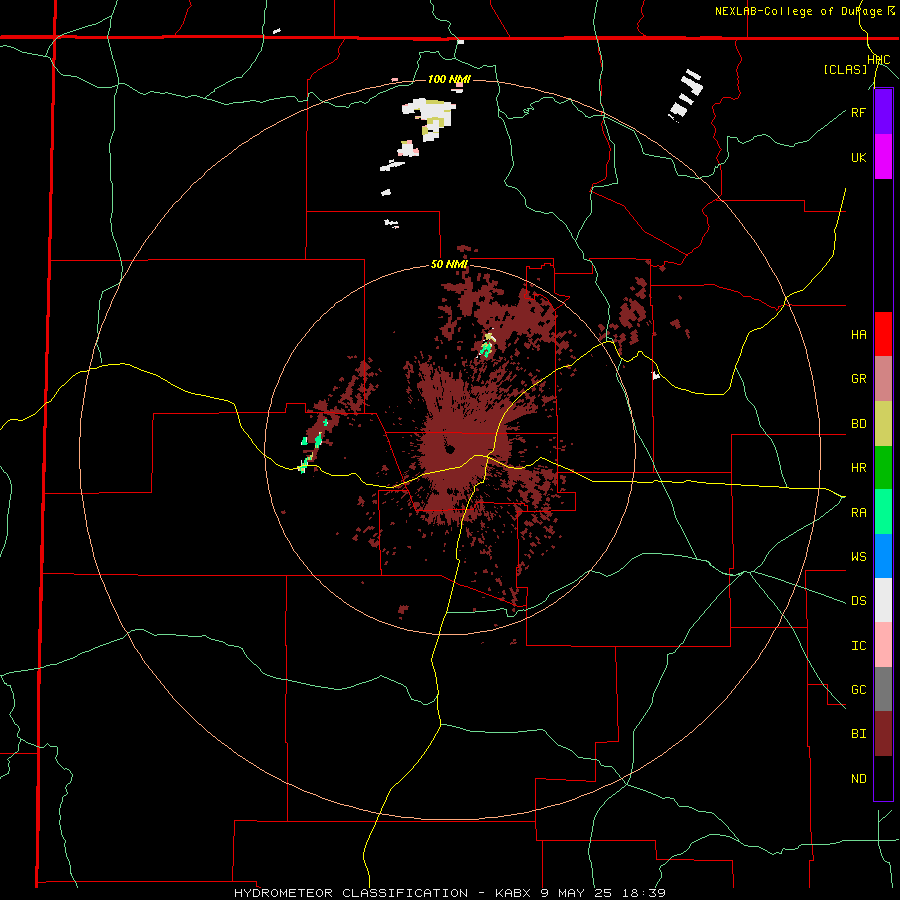
Task: Click the [CLAS] legend header
Action: (x=845, y=69)
